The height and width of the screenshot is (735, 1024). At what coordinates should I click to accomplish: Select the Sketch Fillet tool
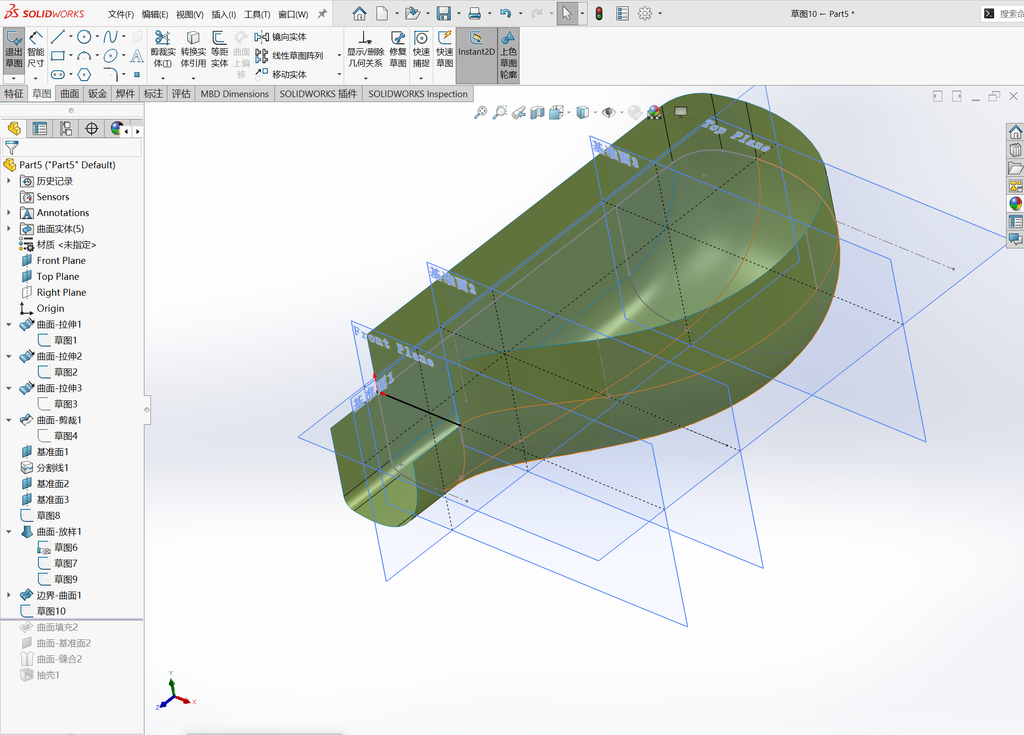point(110,74)
